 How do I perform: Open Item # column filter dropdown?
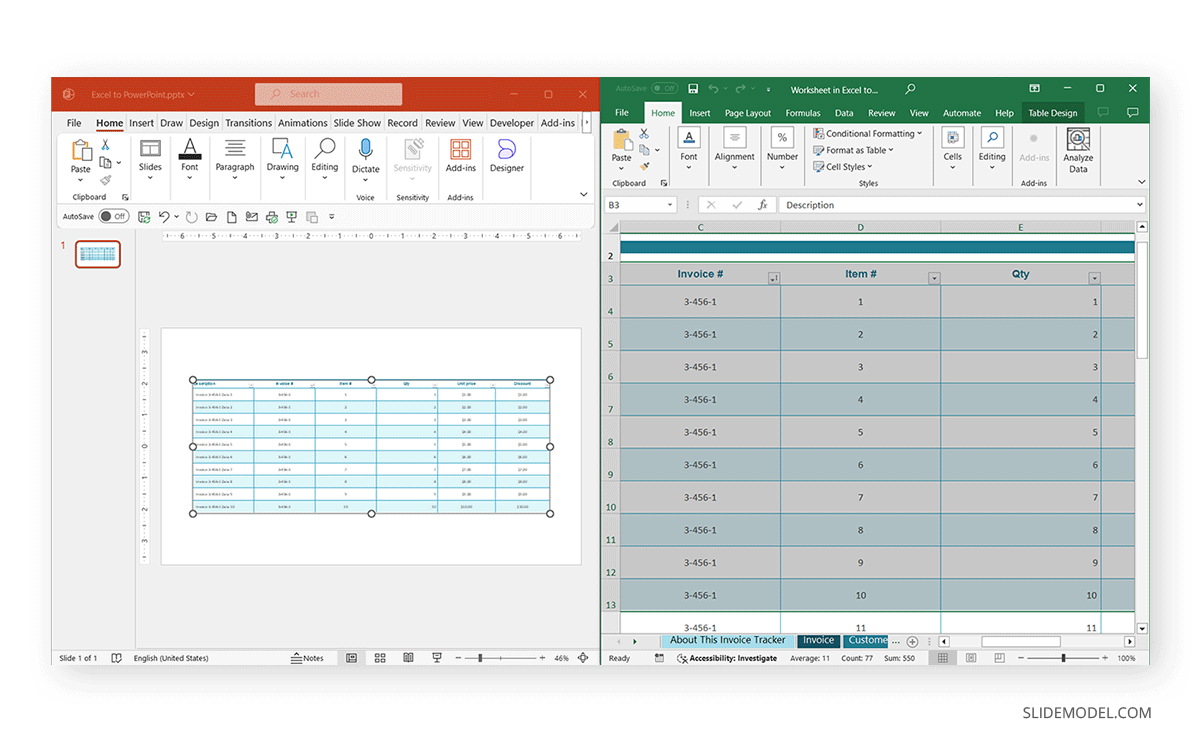(x=934, y=279)
